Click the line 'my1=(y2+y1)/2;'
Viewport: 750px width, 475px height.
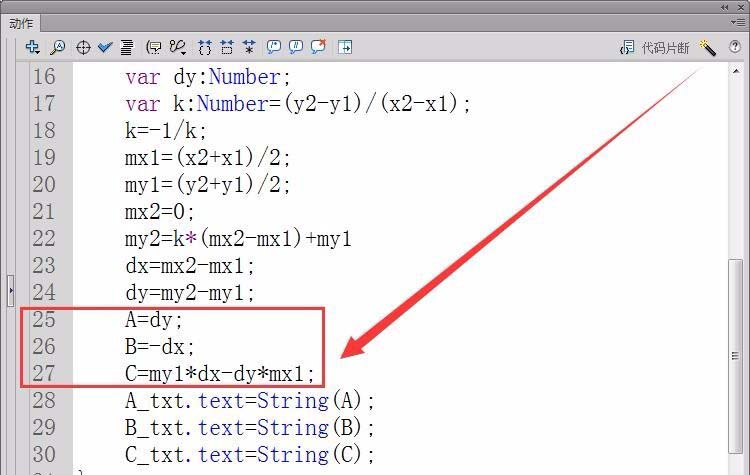point(208,185)
